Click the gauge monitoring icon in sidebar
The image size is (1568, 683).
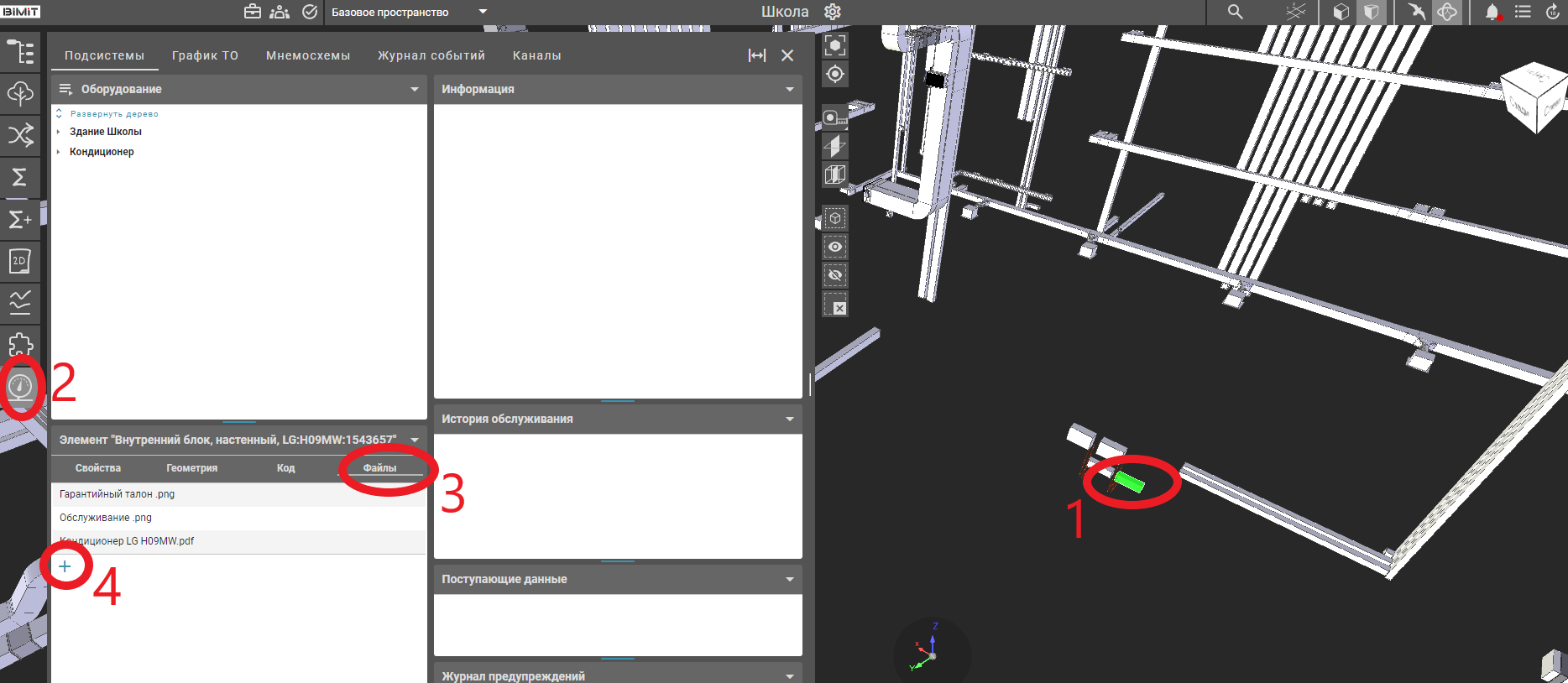click(20, 387)
